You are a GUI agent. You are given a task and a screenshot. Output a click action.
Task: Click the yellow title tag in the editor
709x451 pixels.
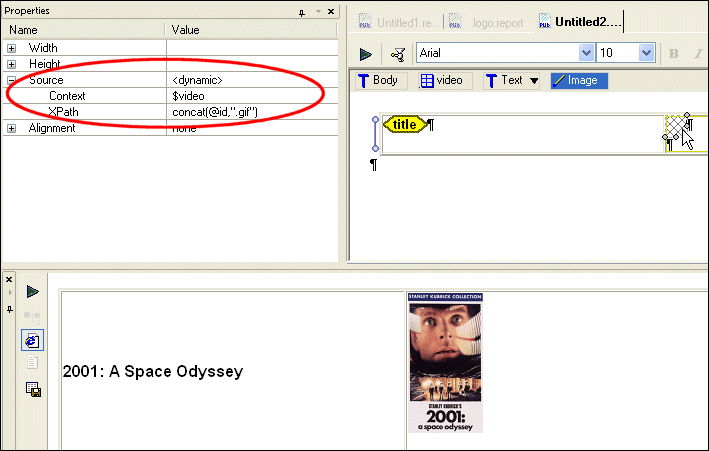point(404,124)
